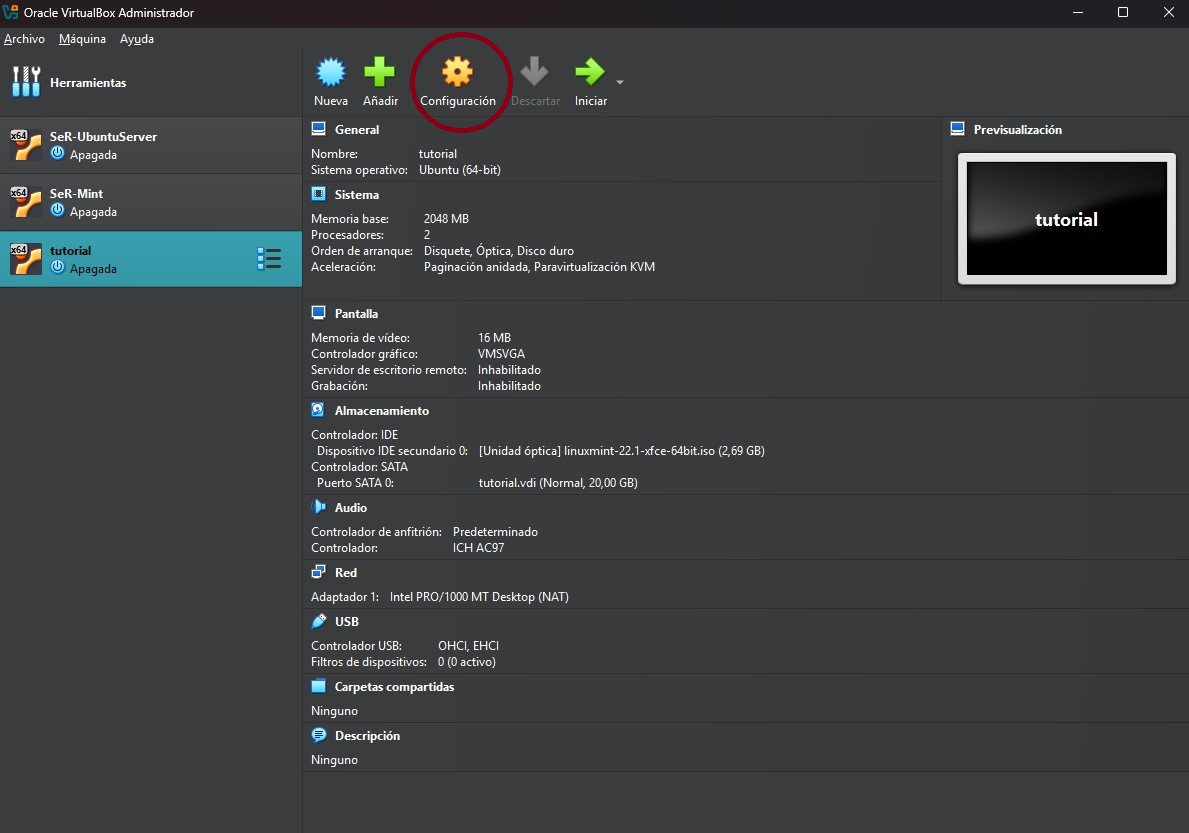Click the Red network icon
Screen dimensions: 1189x833
[318, 572]
